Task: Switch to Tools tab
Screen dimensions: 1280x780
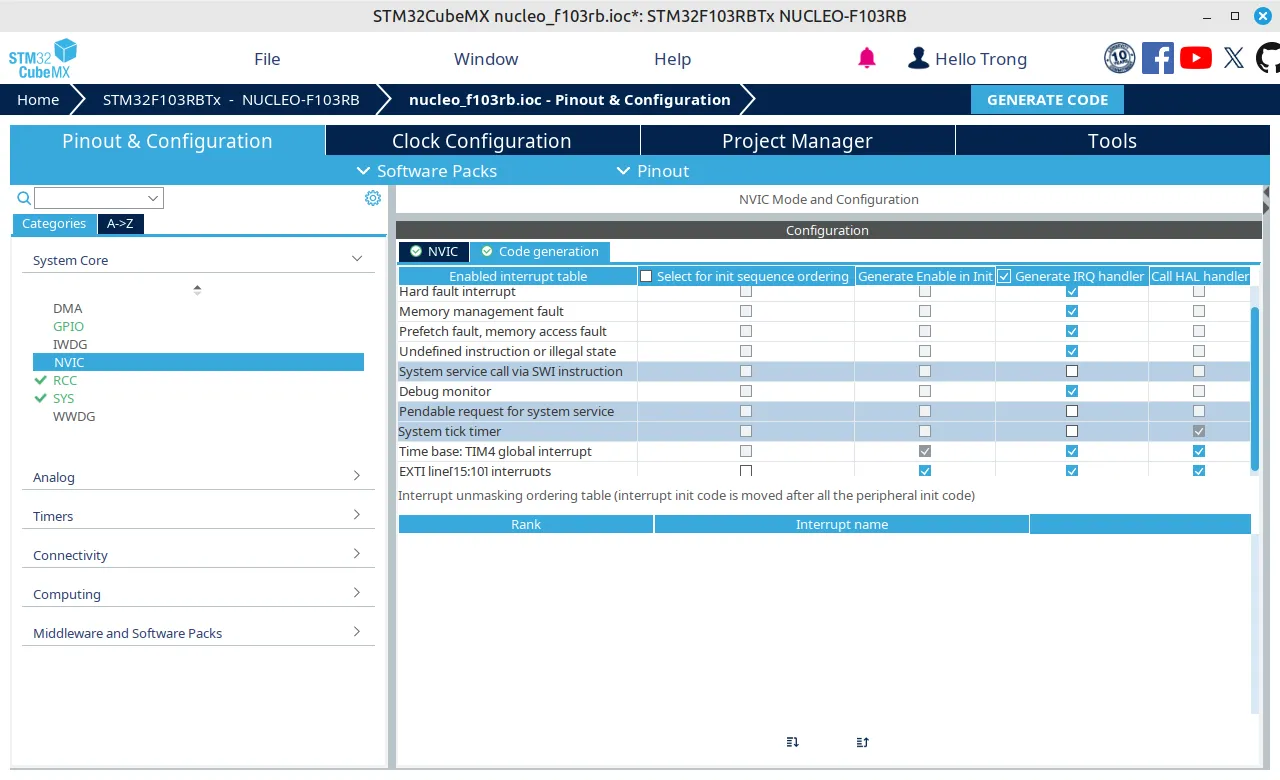Action: click(x=1112, y=141)
